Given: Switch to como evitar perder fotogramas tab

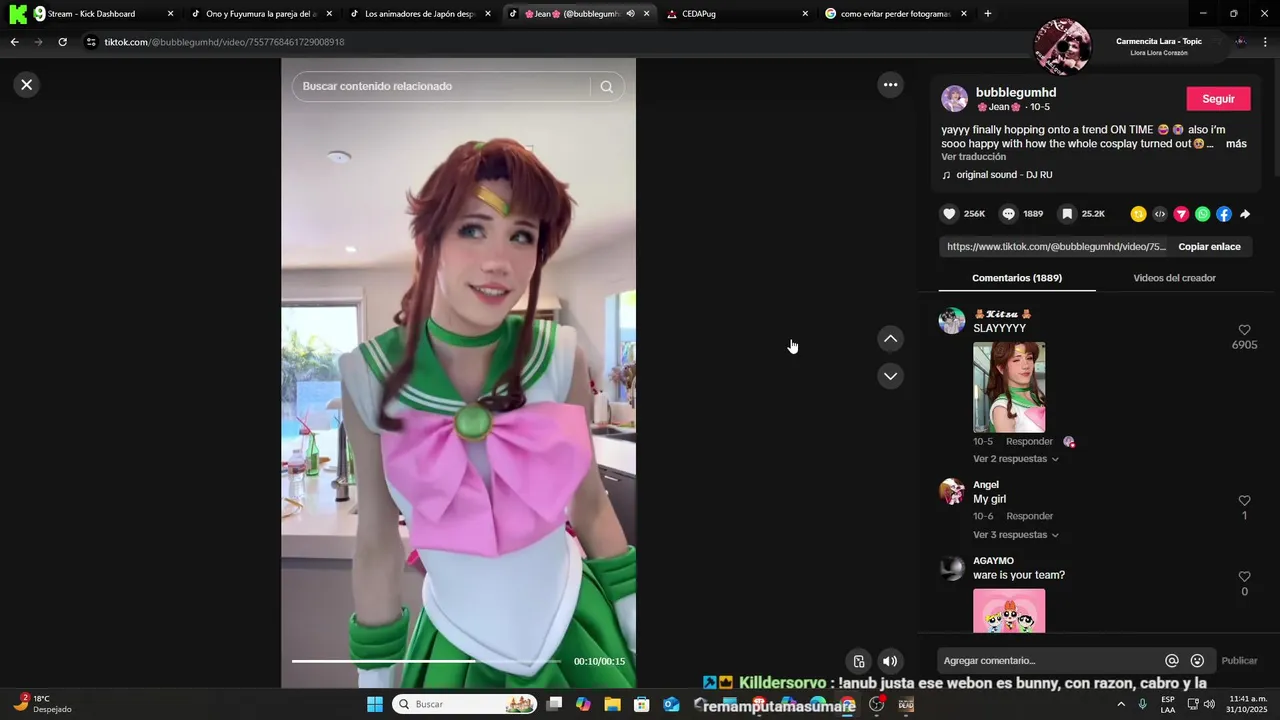Looking at the screenshot, I should pos(896,14).
